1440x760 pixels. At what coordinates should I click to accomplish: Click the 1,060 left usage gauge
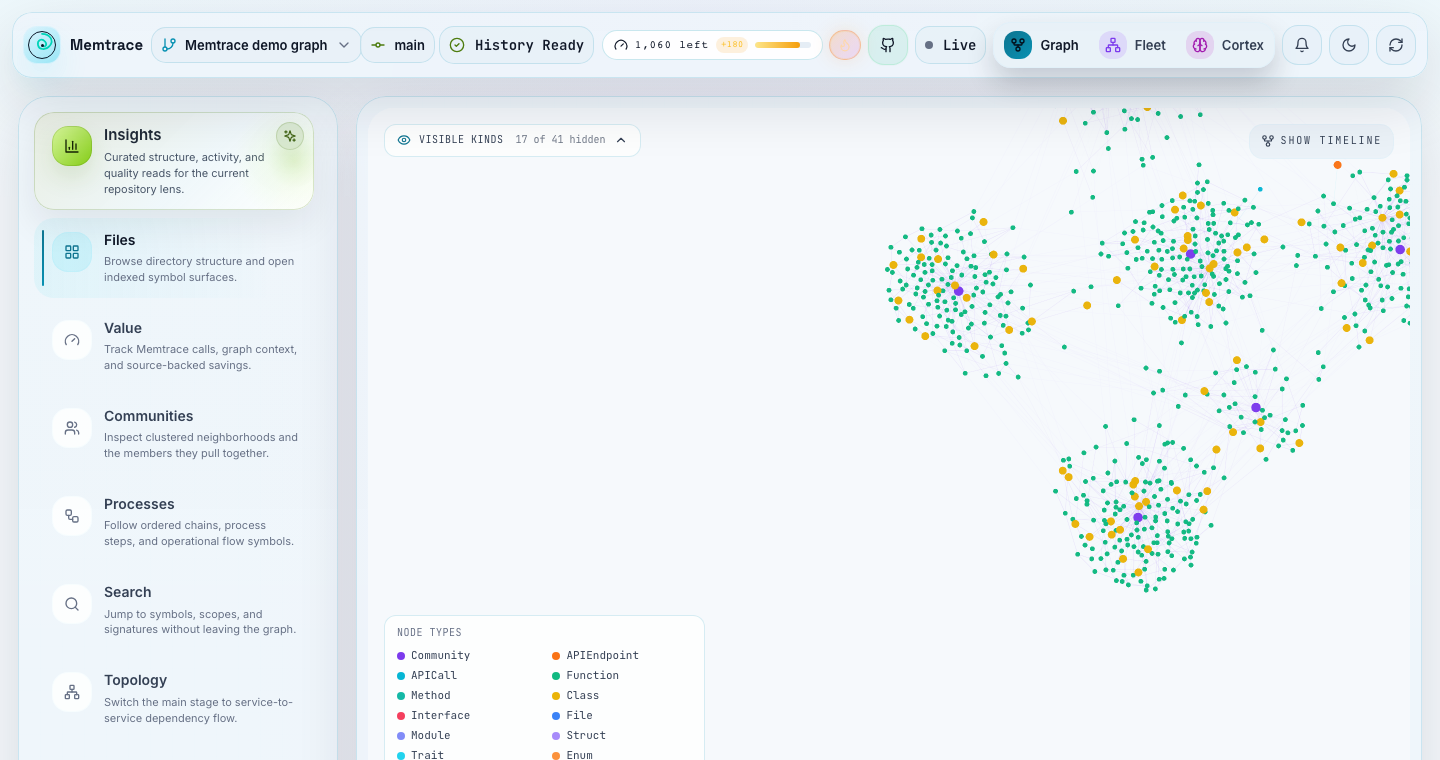(x=712, y=45)
